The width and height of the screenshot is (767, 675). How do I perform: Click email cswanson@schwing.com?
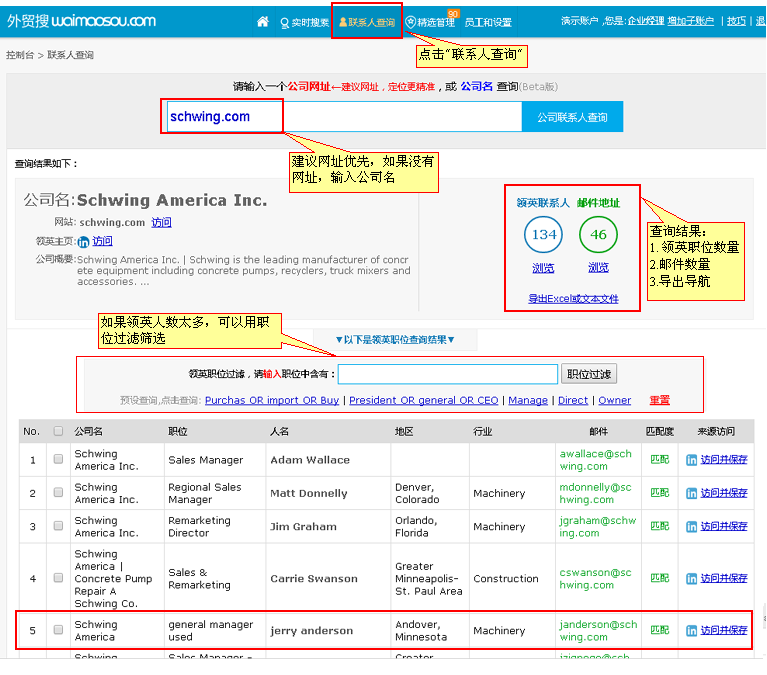595,578
